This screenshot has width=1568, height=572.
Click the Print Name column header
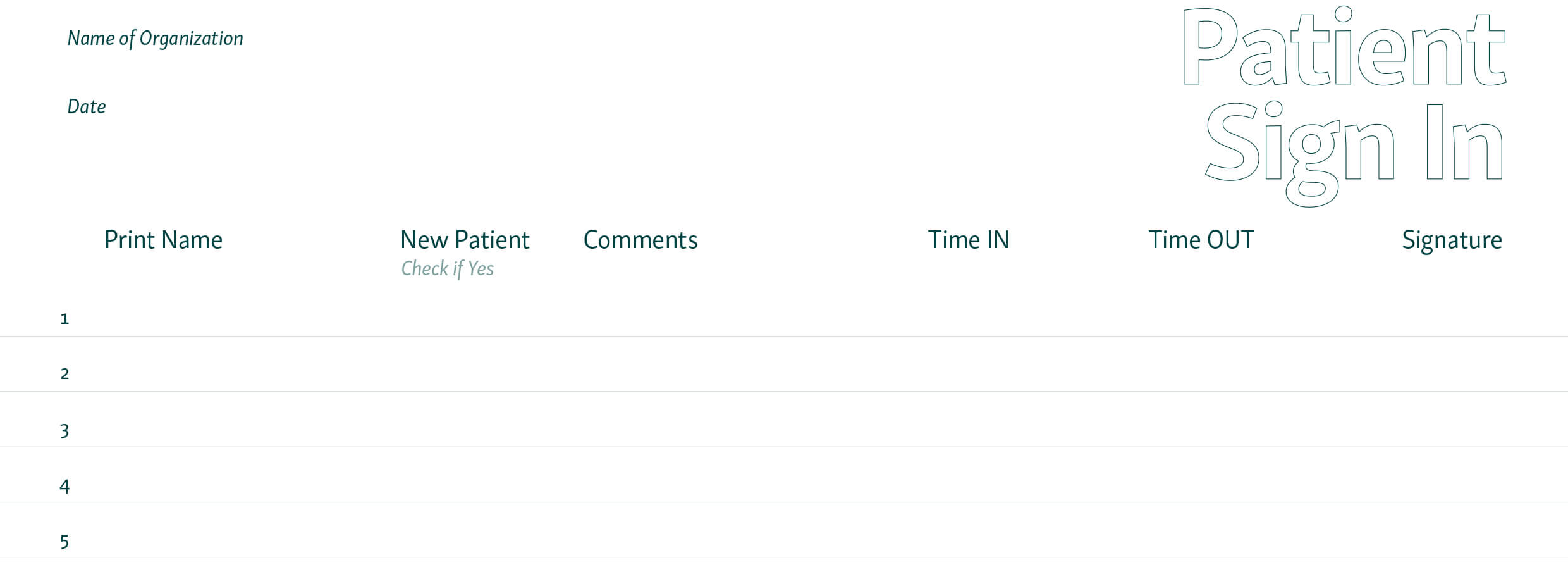163,240
